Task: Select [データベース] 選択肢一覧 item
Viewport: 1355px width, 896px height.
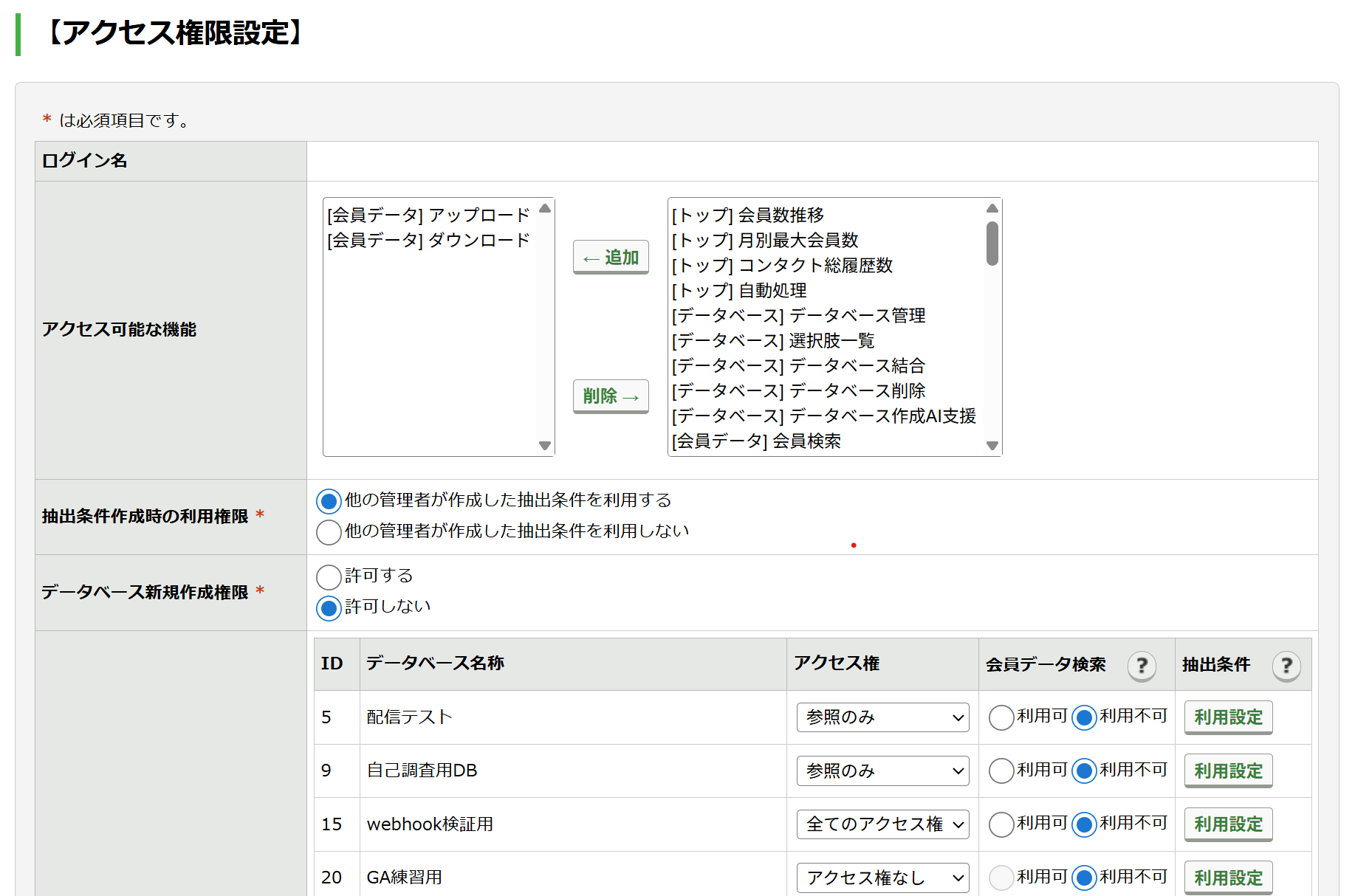Action: pyautogui.click(x=826, y=340)
